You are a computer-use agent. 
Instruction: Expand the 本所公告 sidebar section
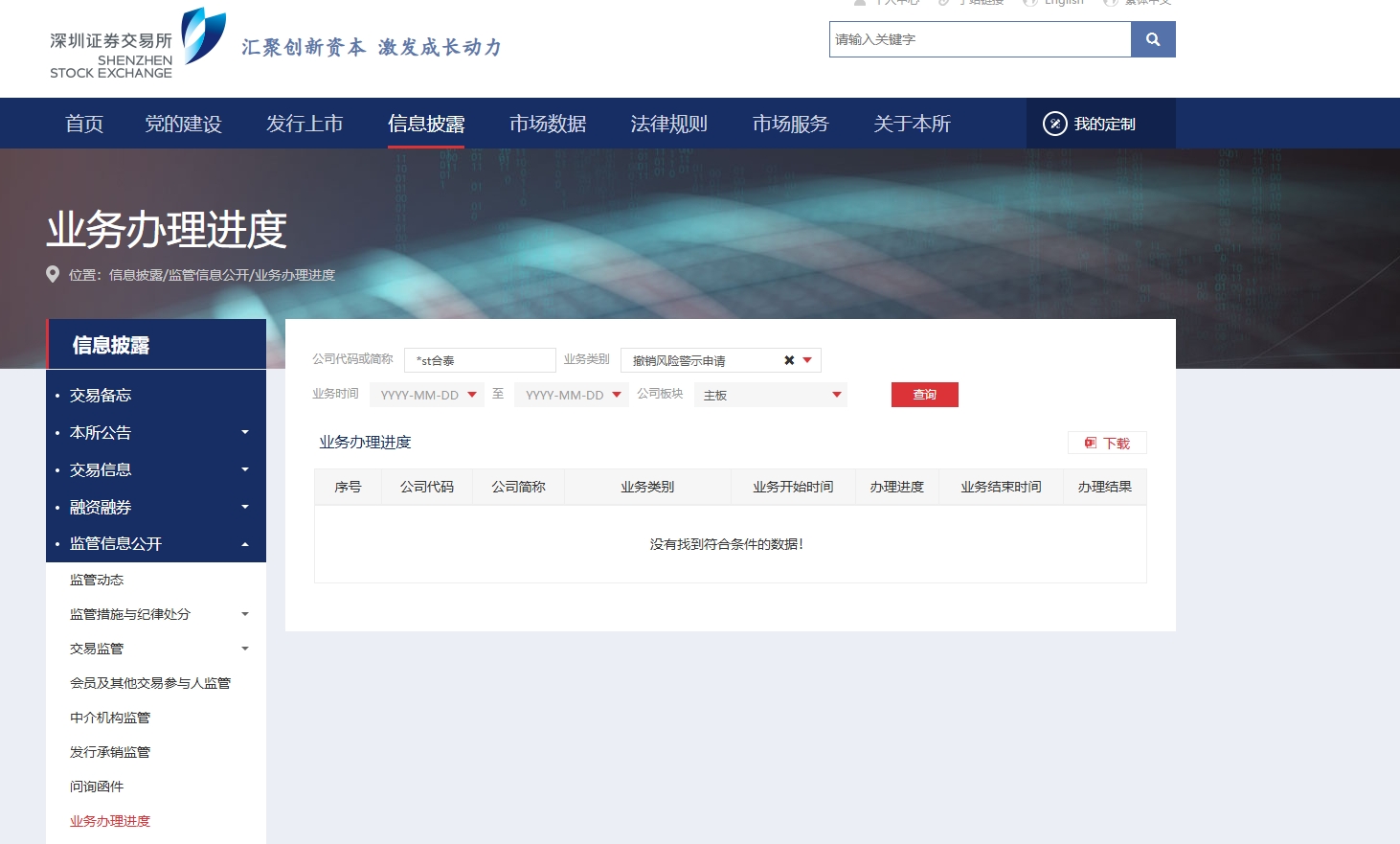[x=245, y=432]
